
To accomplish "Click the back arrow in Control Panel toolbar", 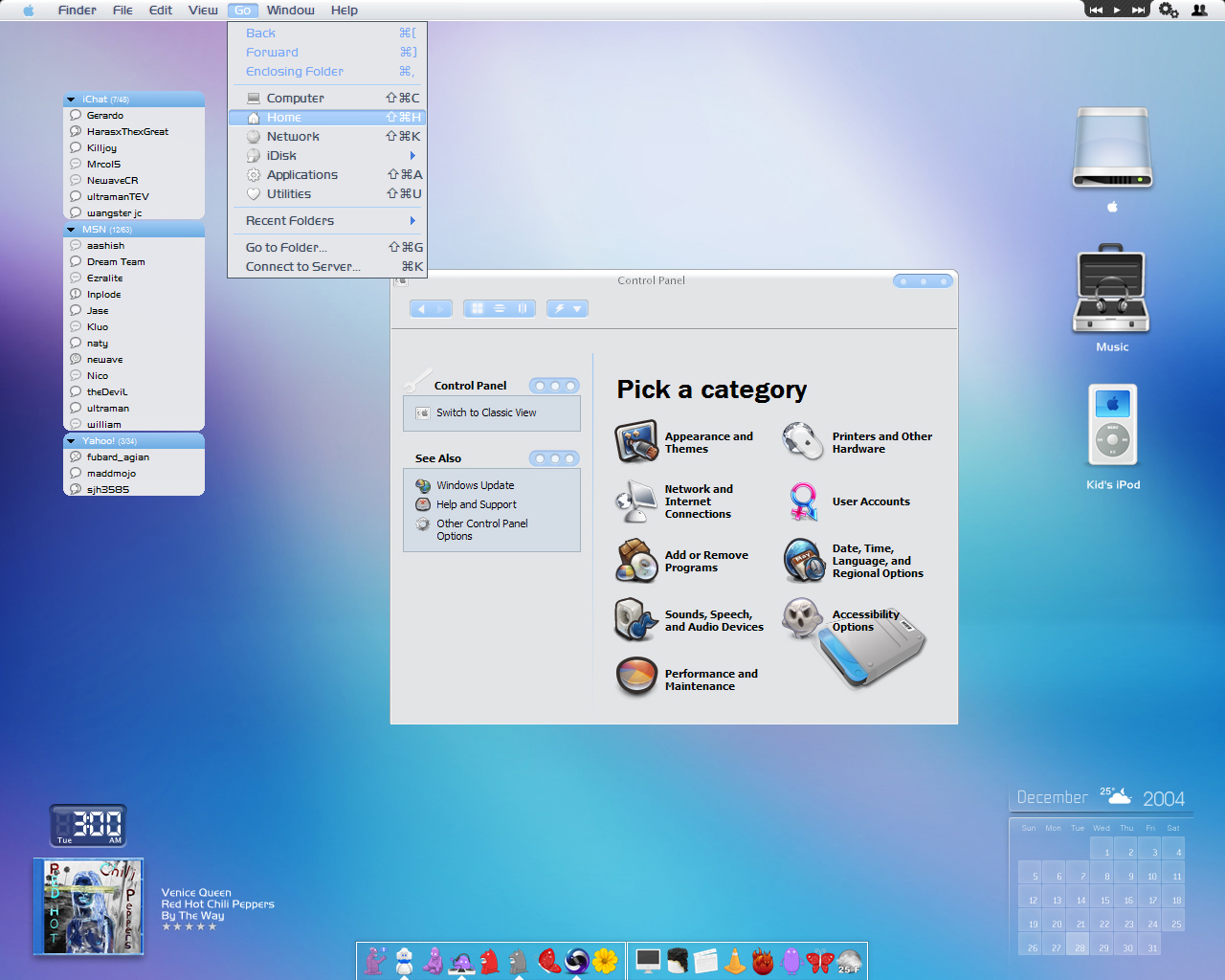I will (x=421, y=308).
